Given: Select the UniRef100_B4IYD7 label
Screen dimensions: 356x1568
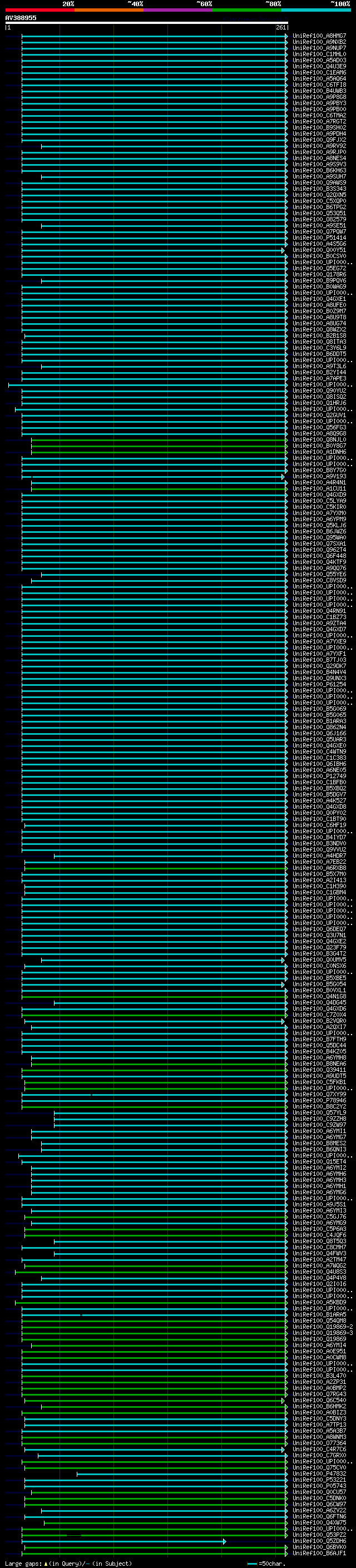Looking at the screenshot, I should (x=319, y=838).
